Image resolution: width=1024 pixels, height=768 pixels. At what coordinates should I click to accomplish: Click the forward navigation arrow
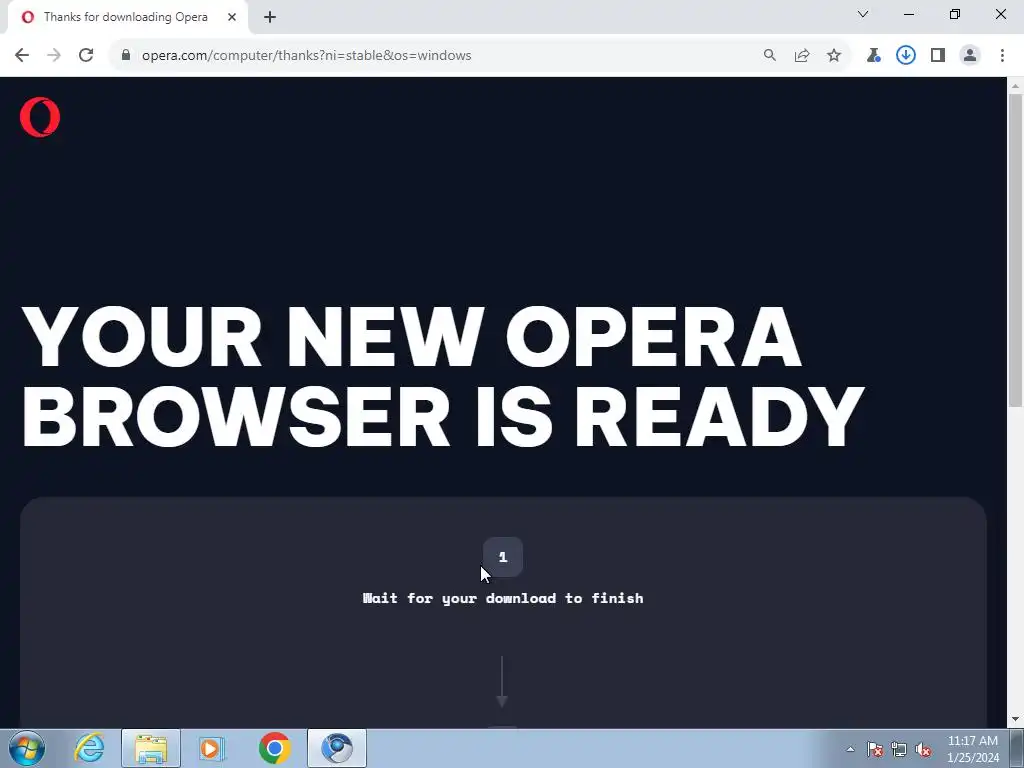pos(54,56)
